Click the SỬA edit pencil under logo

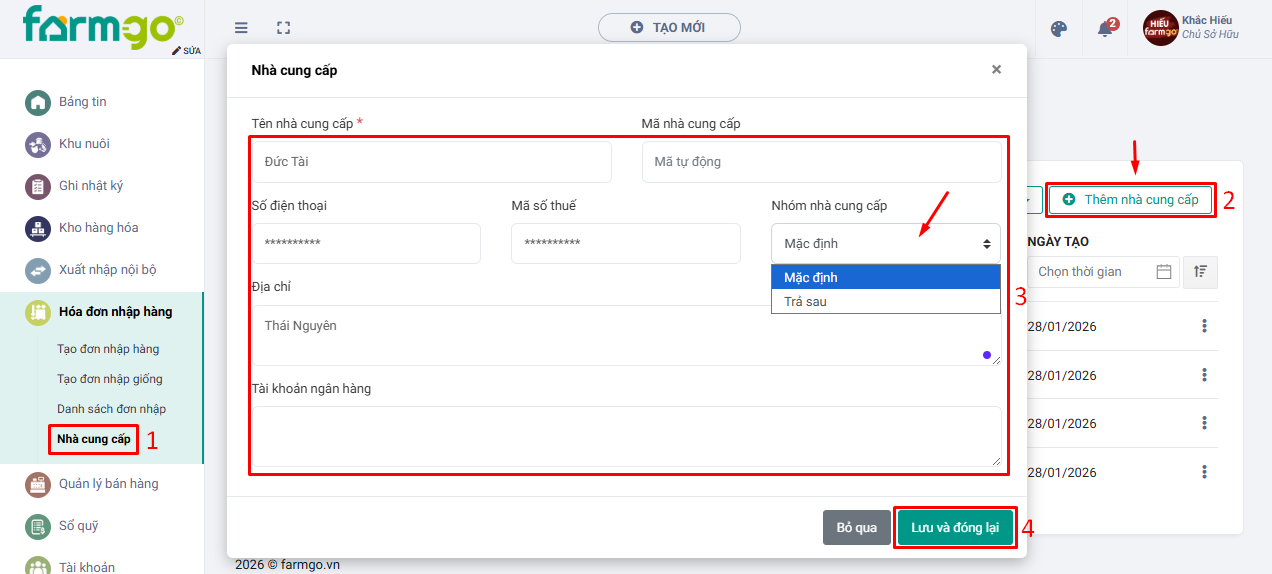pyautogui.click(x=186, y=50)
